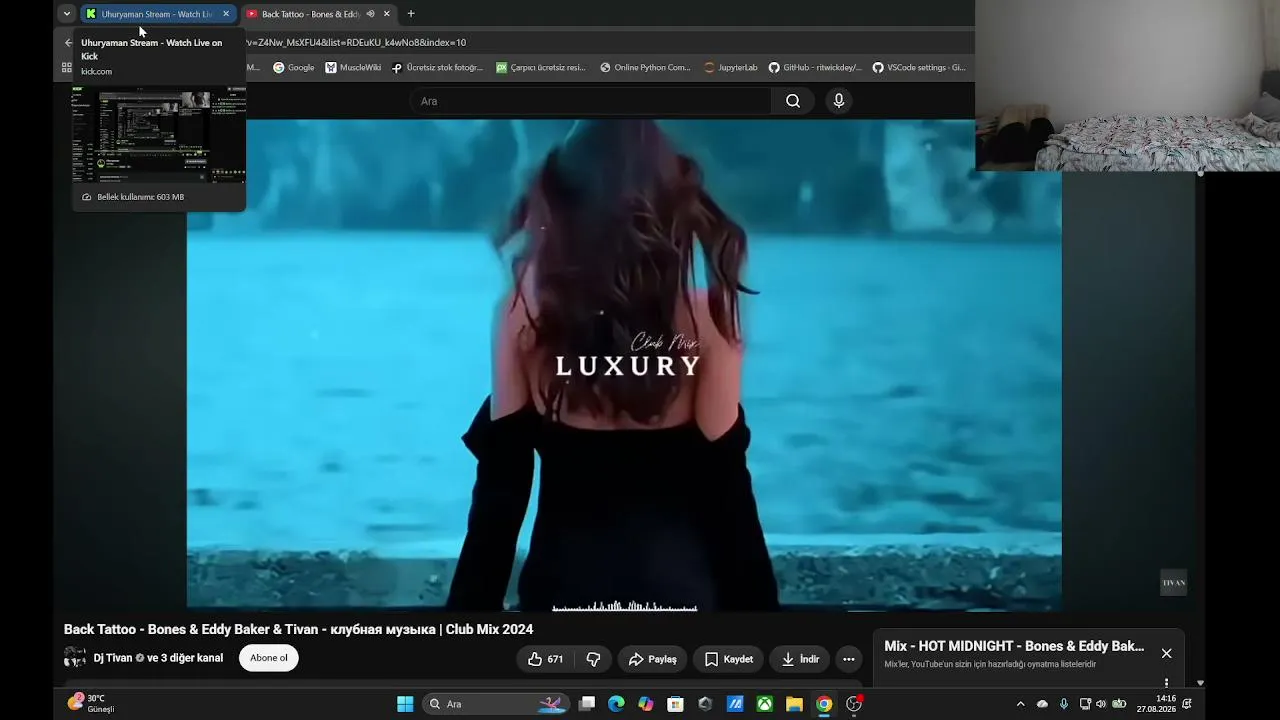Open the VSCode settings bookmark

tap(919, 68)
